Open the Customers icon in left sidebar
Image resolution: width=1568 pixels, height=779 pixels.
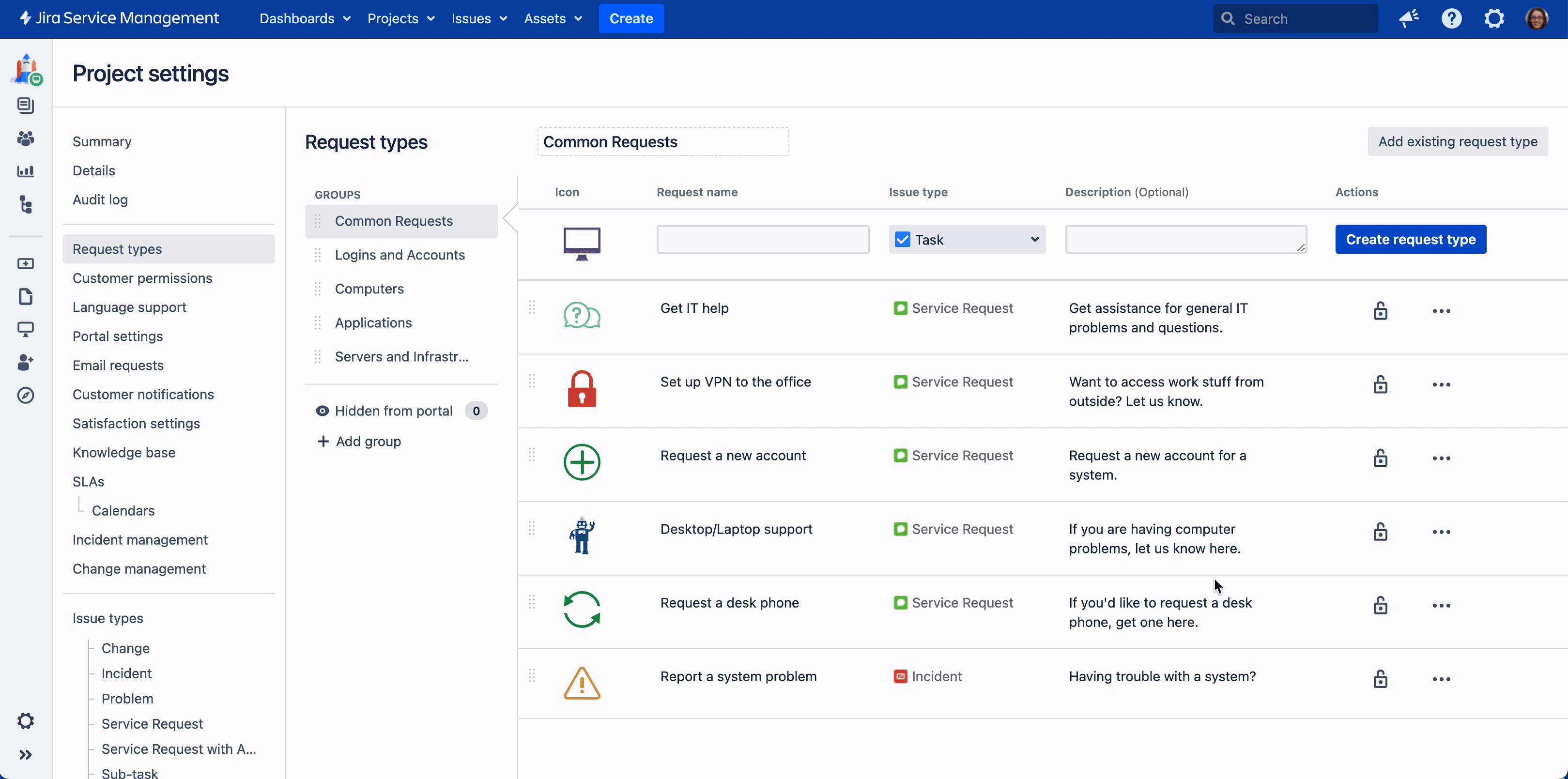tap(26, 138)
